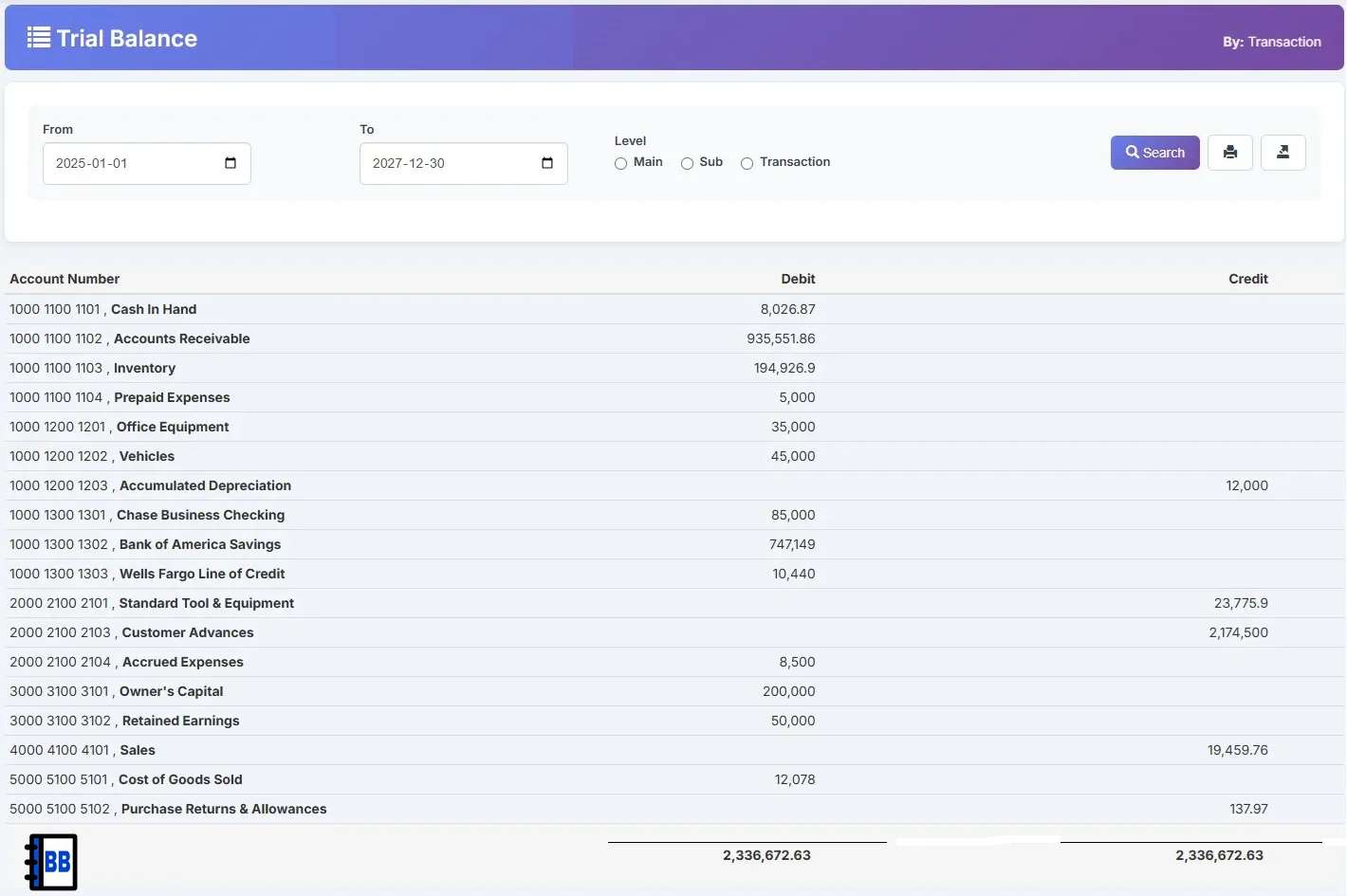Select the Transaction level radio button

(747, 163)
